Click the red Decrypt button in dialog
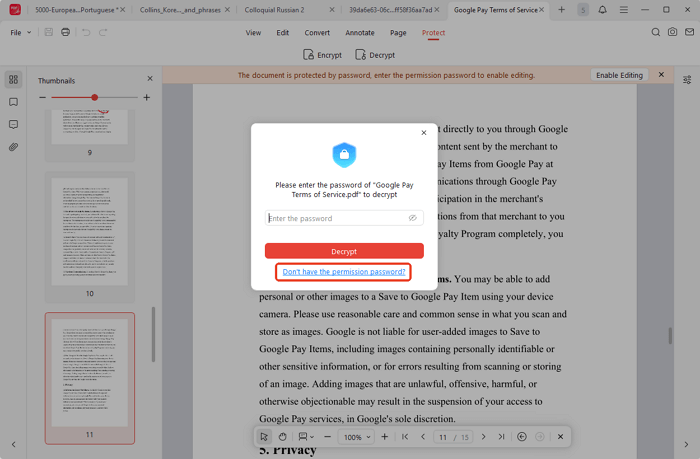This screenshot has width=700, height=459. coord(344,251)
